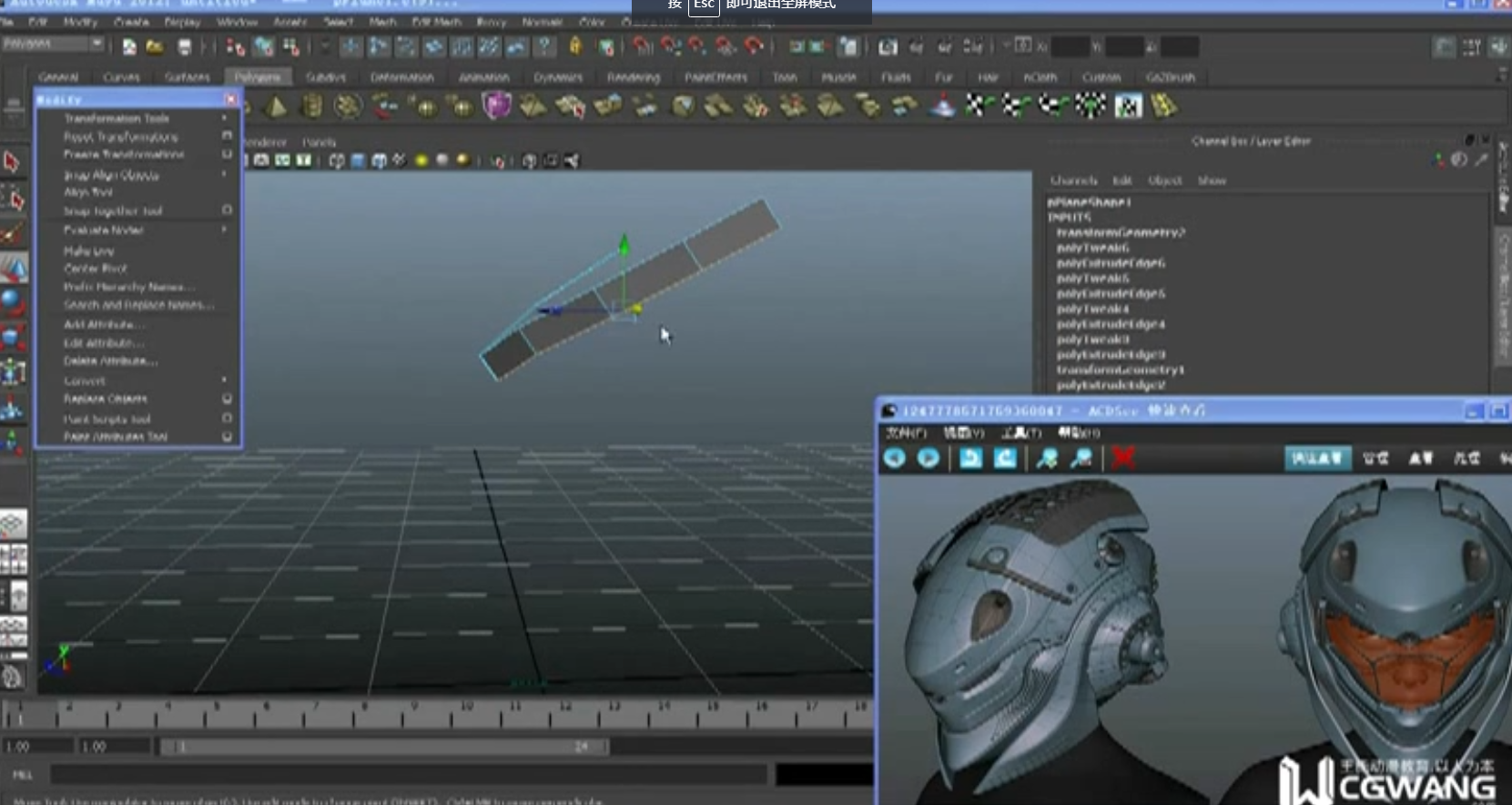Click the yellow lock icon in status line
Screen dimensions: 1512x805
click(x=575, y=46)
